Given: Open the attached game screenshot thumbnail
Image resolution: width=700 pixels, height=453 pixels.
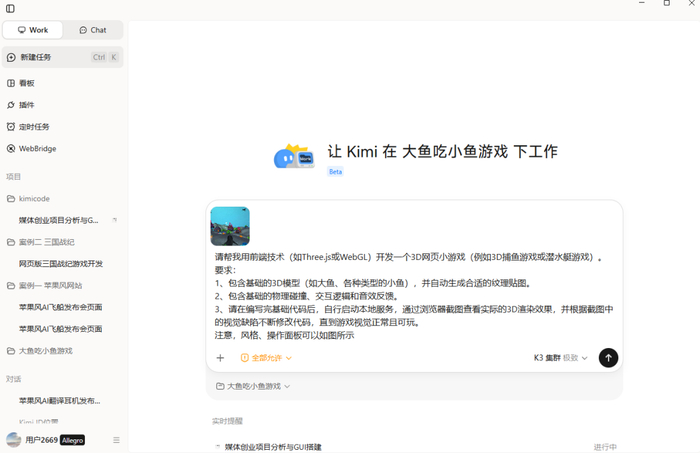Looking at the screenshot, I should click(x=230, y=226).
